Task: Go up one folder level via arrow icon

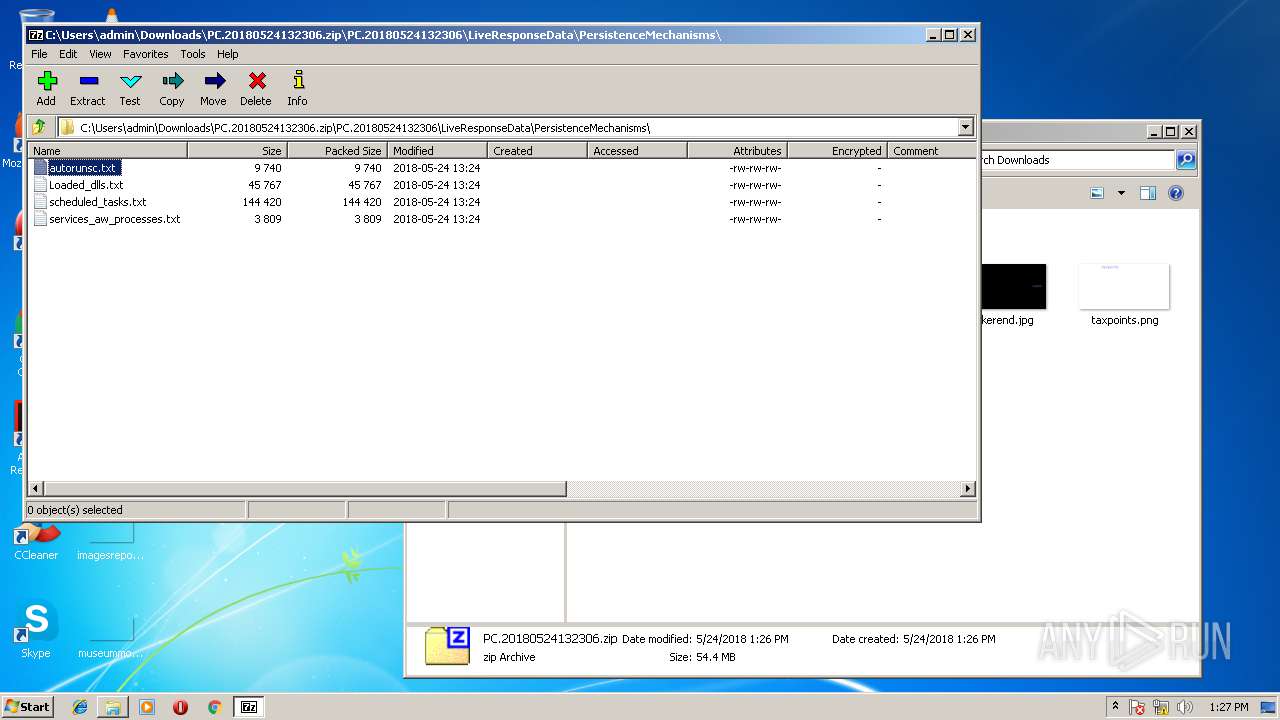Action: (x=39, y=127)
